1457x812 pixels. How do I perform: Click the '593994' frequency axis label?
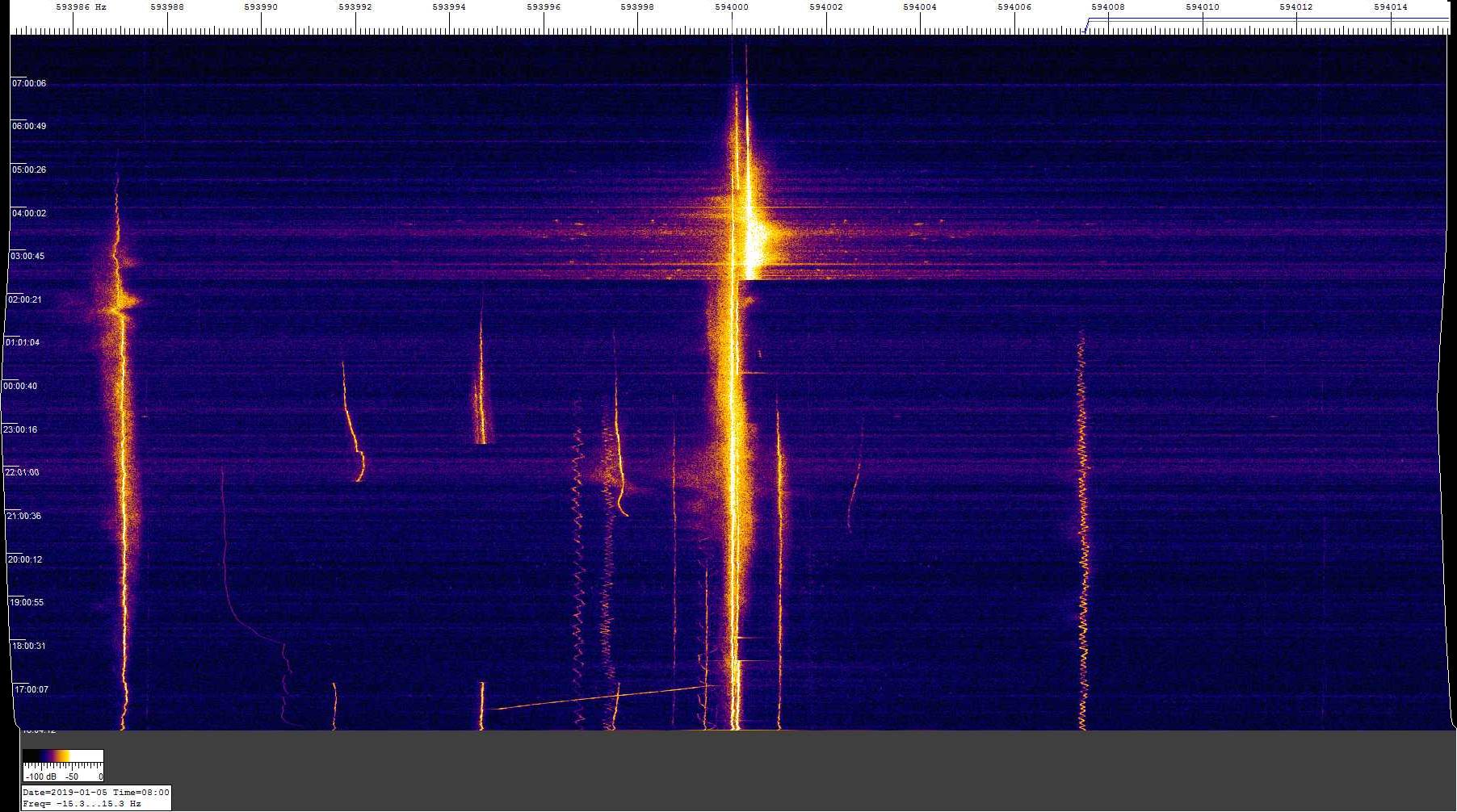449,7
